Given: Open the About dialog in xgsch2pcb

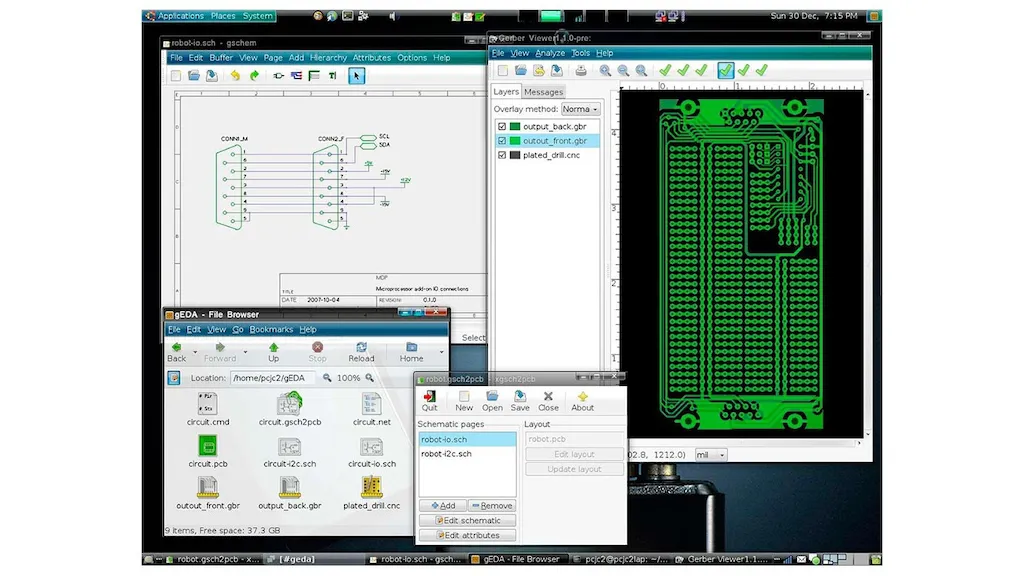Looking at the screenshot, I should tap(583, 401).
